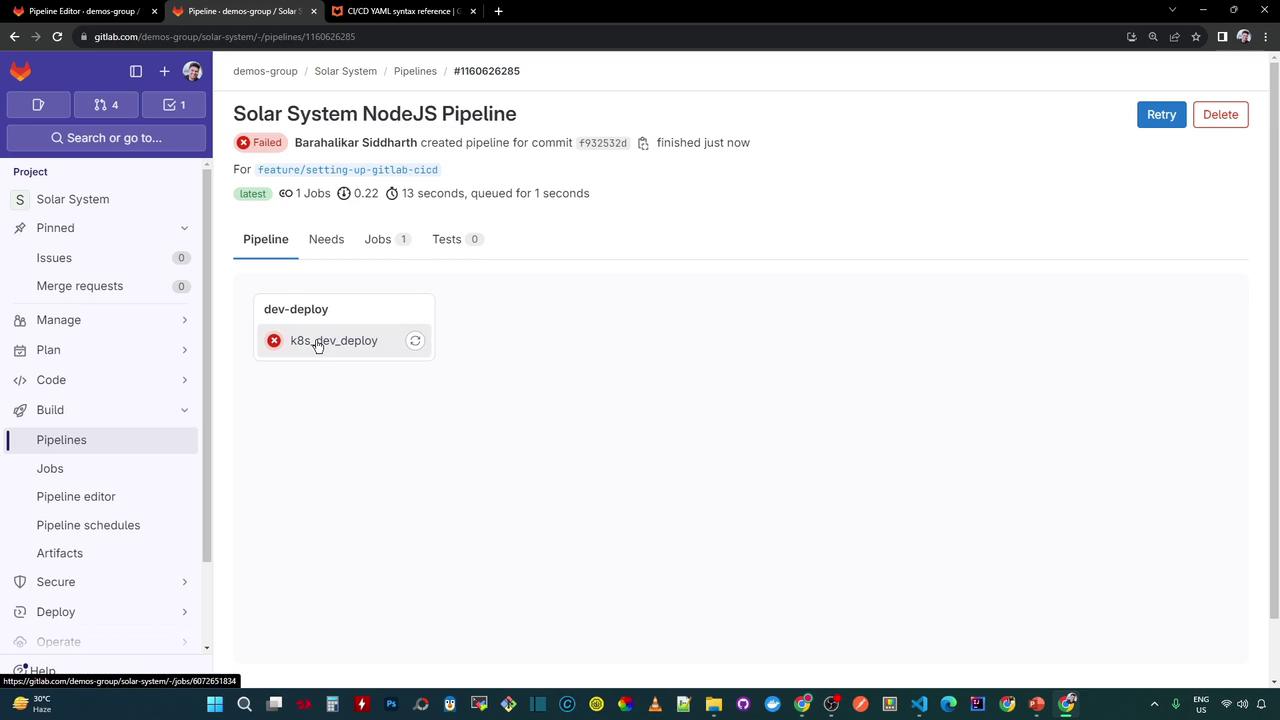Select the Pipeline tab
Image resolution: width=1280 pixels, height=720 pixels.
[x=266, y=239]
